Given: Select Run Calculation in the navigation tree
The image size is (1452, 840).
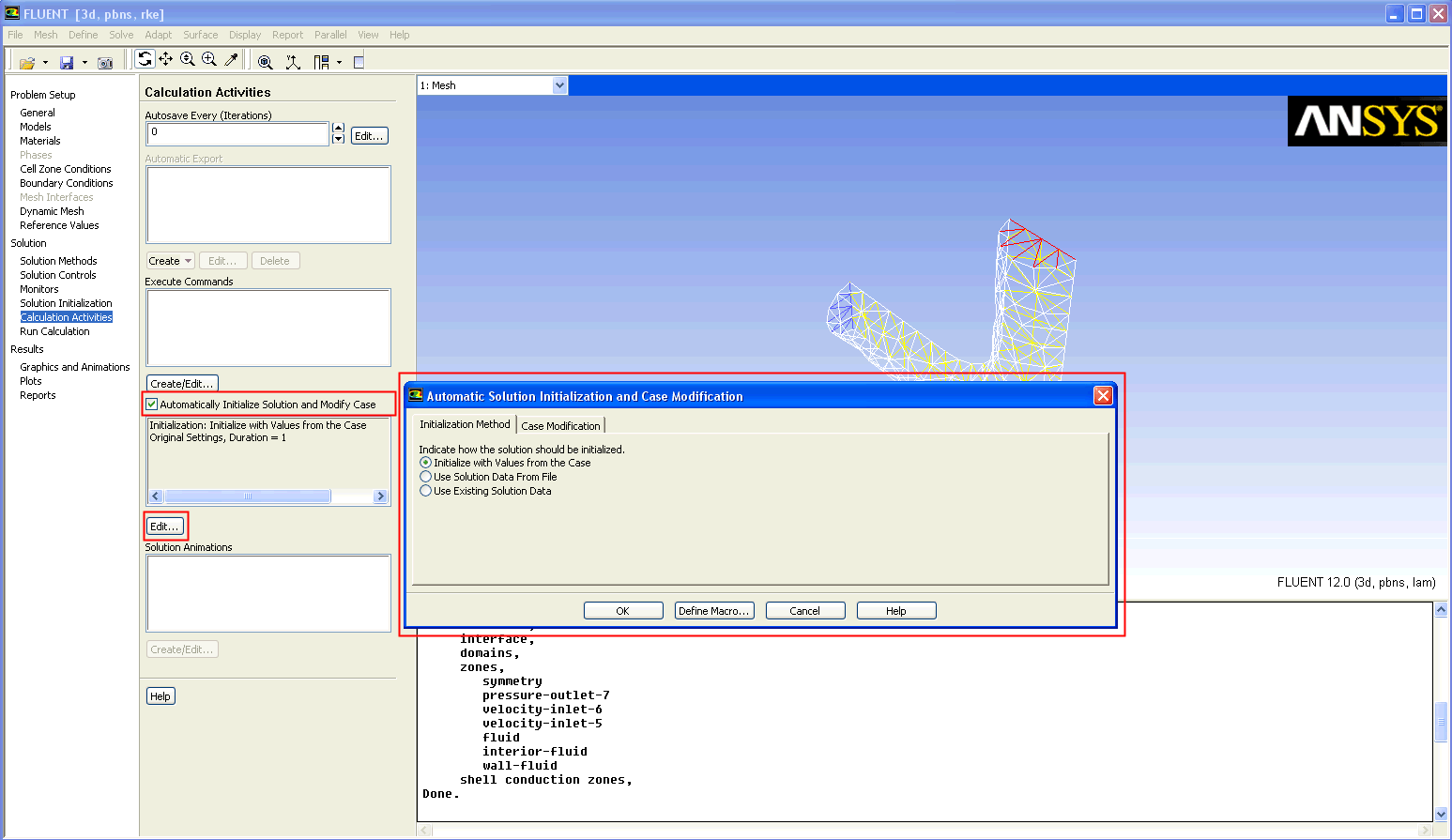Looking at the screenshot, I should click(54, 331).
